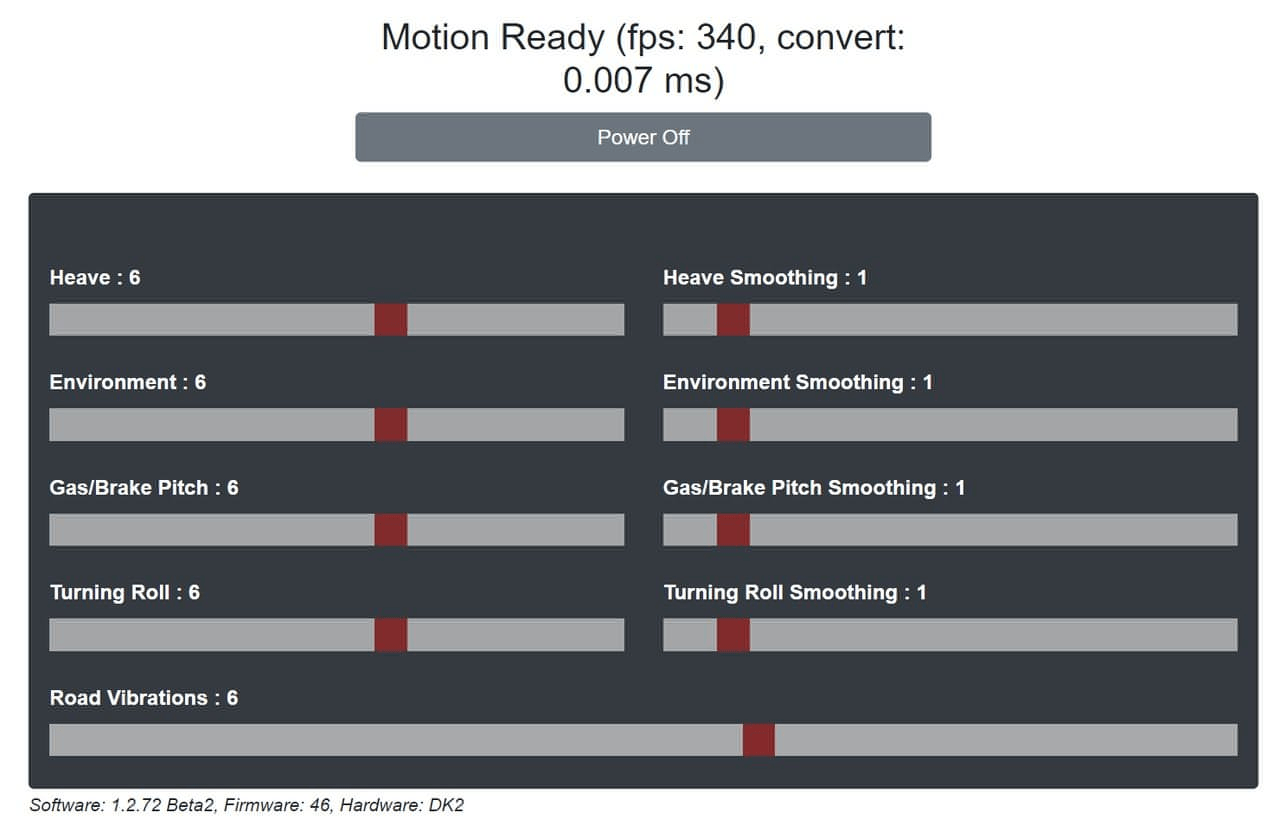Click far right end of Heave Smoothing track
This screenshot has height=832, width=1280.
point(1231,320)
